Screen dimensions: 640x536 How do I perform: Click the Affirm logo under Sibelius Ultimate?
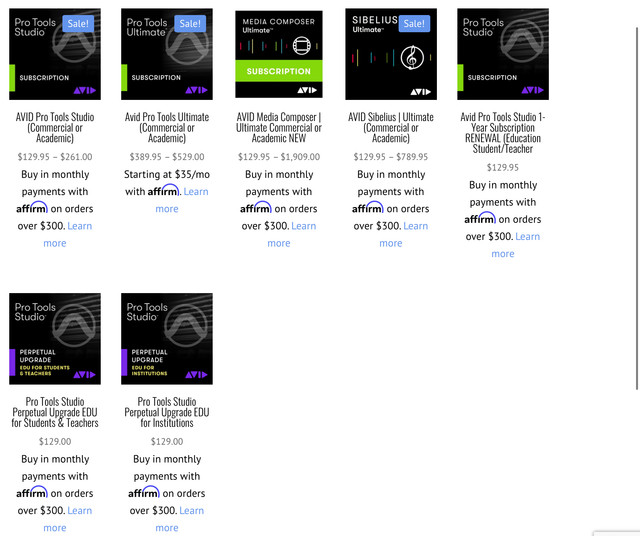coord(368,207)
